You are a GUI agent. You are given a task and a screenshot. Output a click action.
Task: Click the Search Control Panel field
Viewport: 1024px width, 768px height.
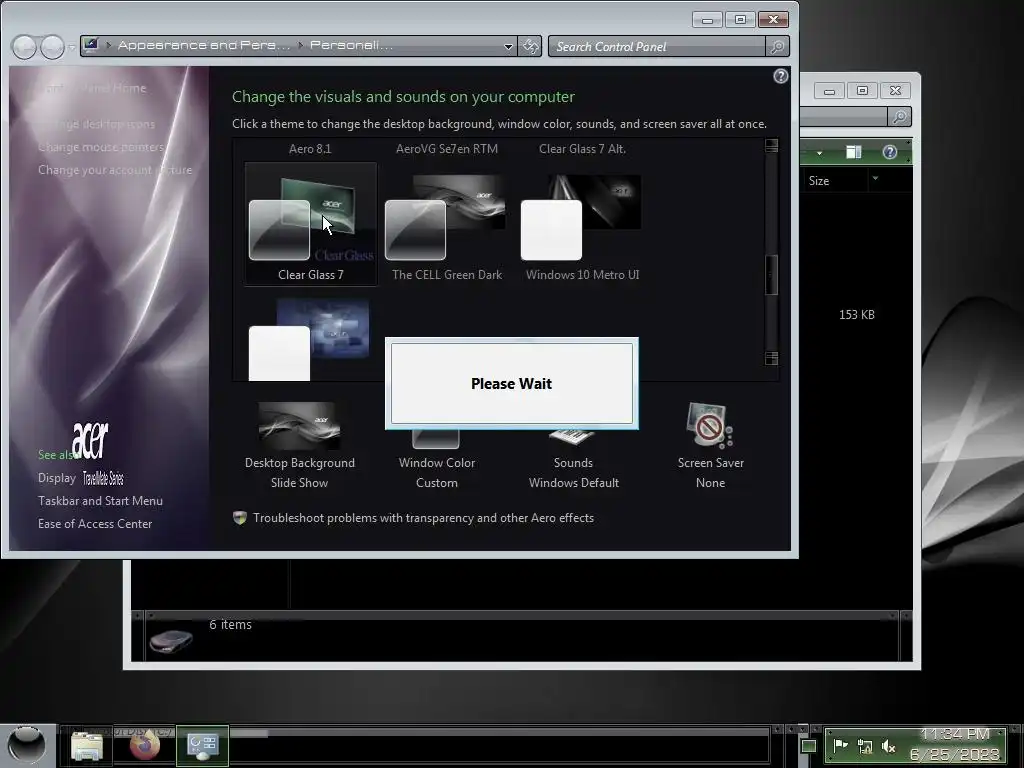[x=656, y=46]
